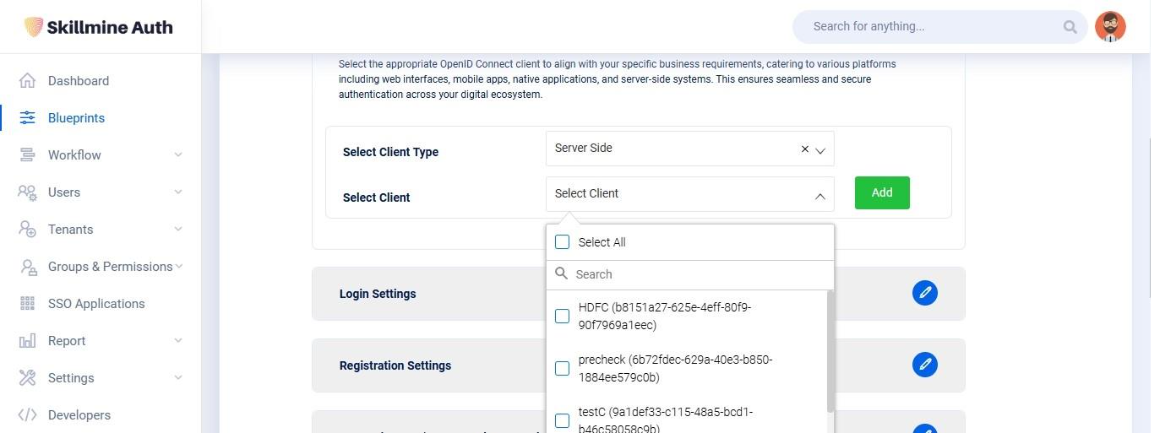Clear the Server Side client type selection
1152x433 pixels.
pyautogui.click(x=805, y=149)
